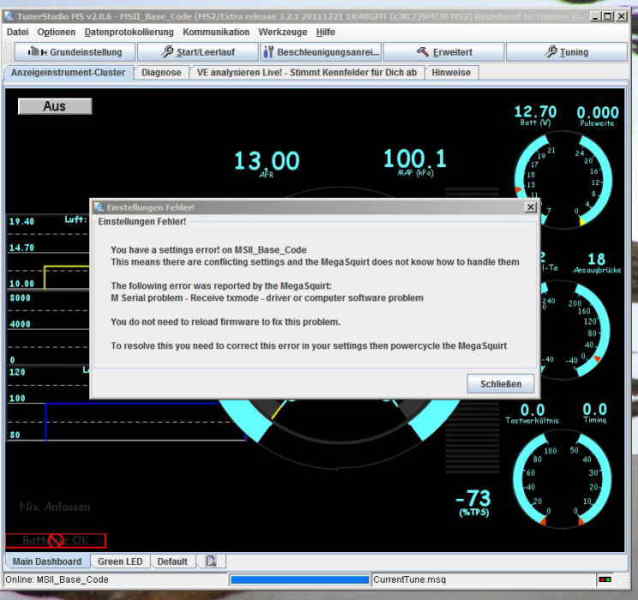Open the Datenprotokollierung menu
638x600 pixels.
[128, 32]
